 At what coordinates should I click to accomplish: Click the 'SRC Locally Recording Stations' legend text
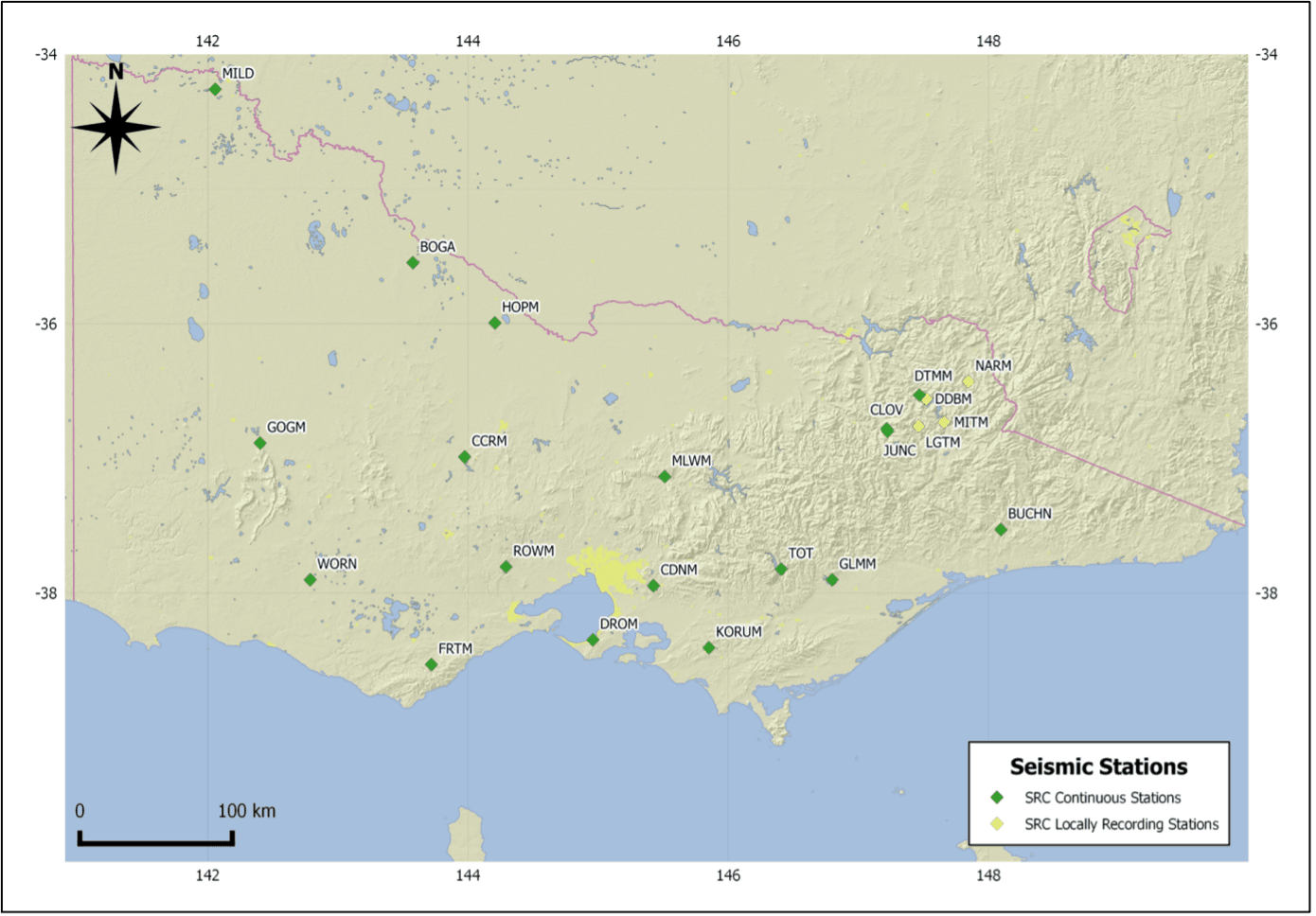coord(1122,824)
